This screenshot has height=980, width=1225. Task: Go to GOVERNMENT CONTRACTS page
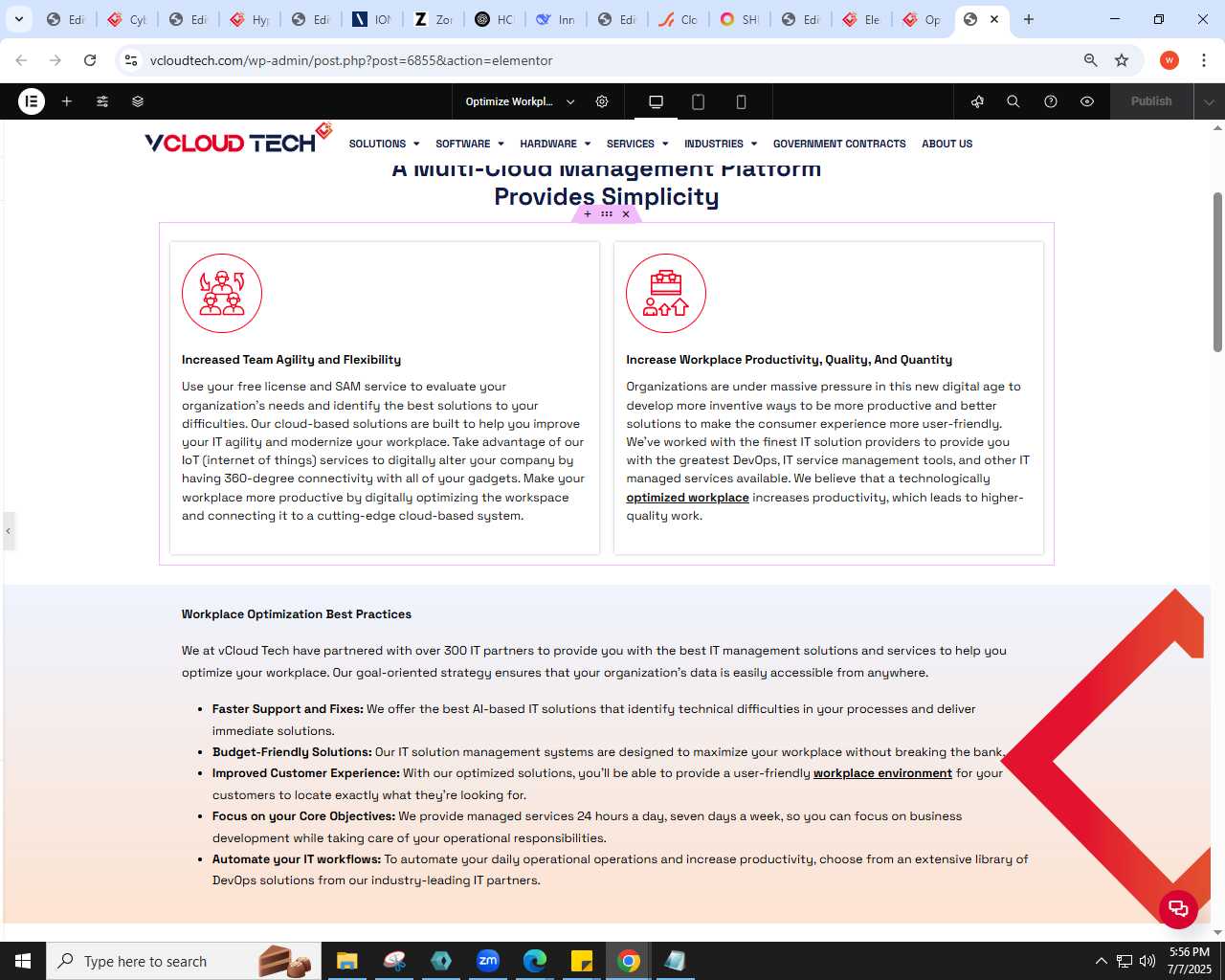[x=839, y=144]
